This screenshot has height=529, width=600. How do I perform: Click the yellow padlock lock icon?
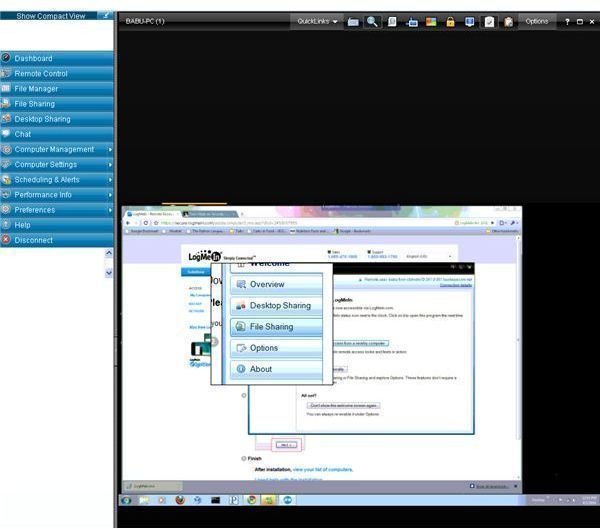coord(450,22)
